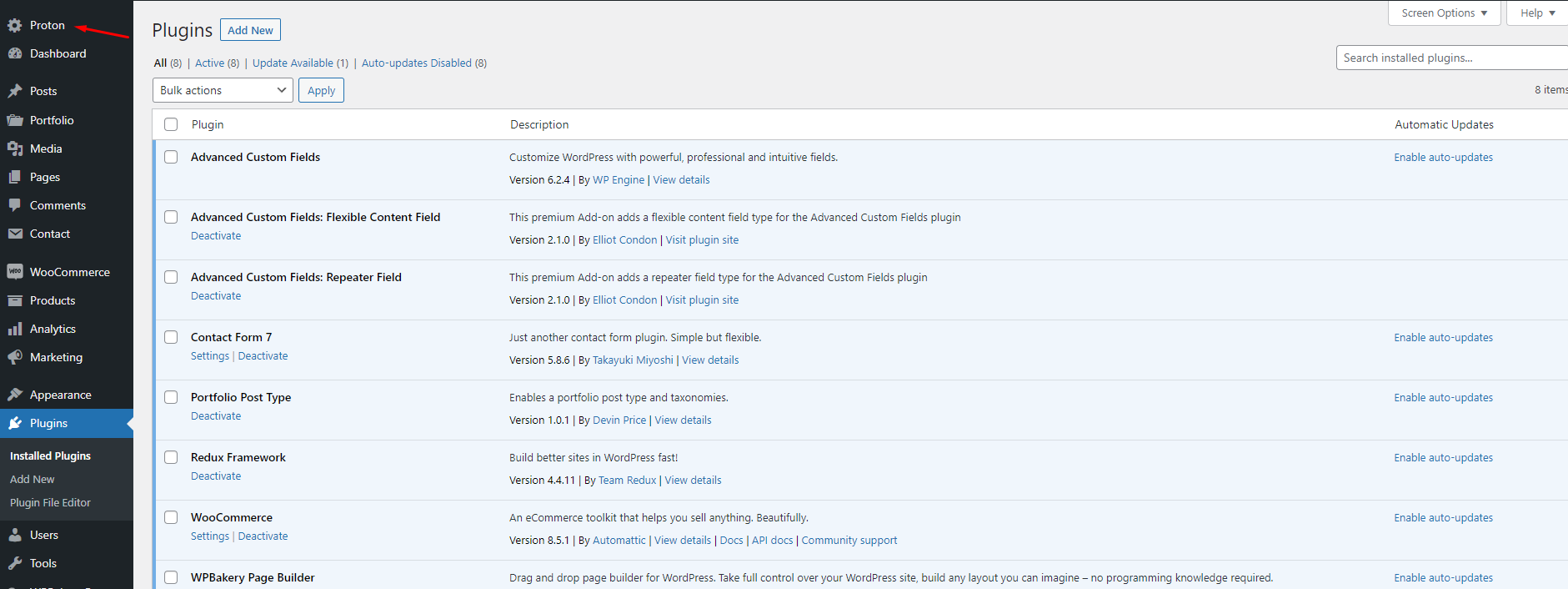Check the Redux Framework checkbox
Screen dimensions: 1568x589
click(x=171, y=457)
